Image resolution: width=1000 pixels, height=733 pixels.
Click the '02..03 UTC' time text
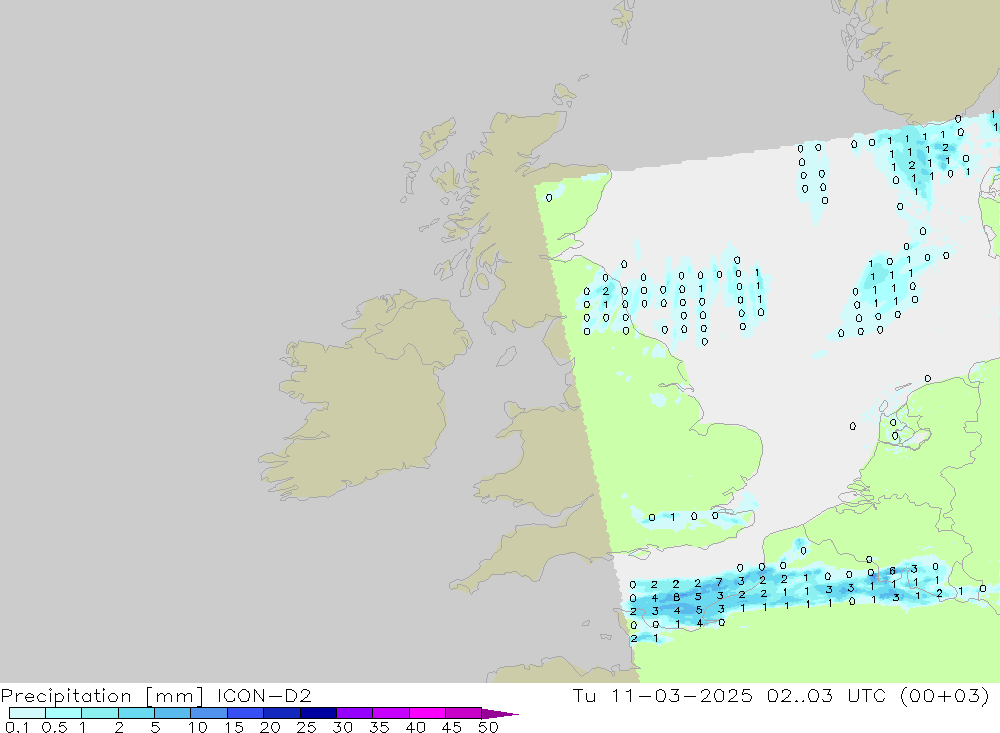click(x=827, y=695)
